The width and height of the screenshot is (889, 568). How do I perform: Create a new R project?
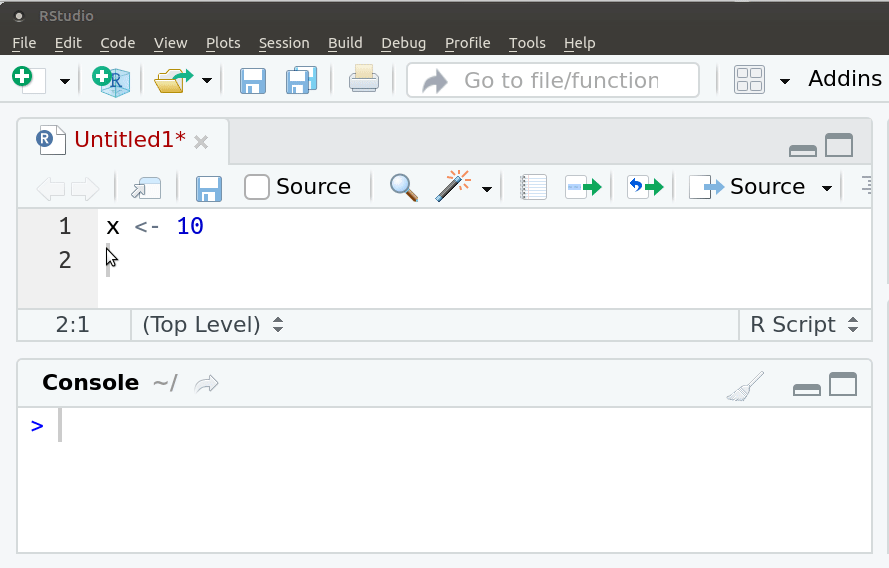[x=111, y=80]
